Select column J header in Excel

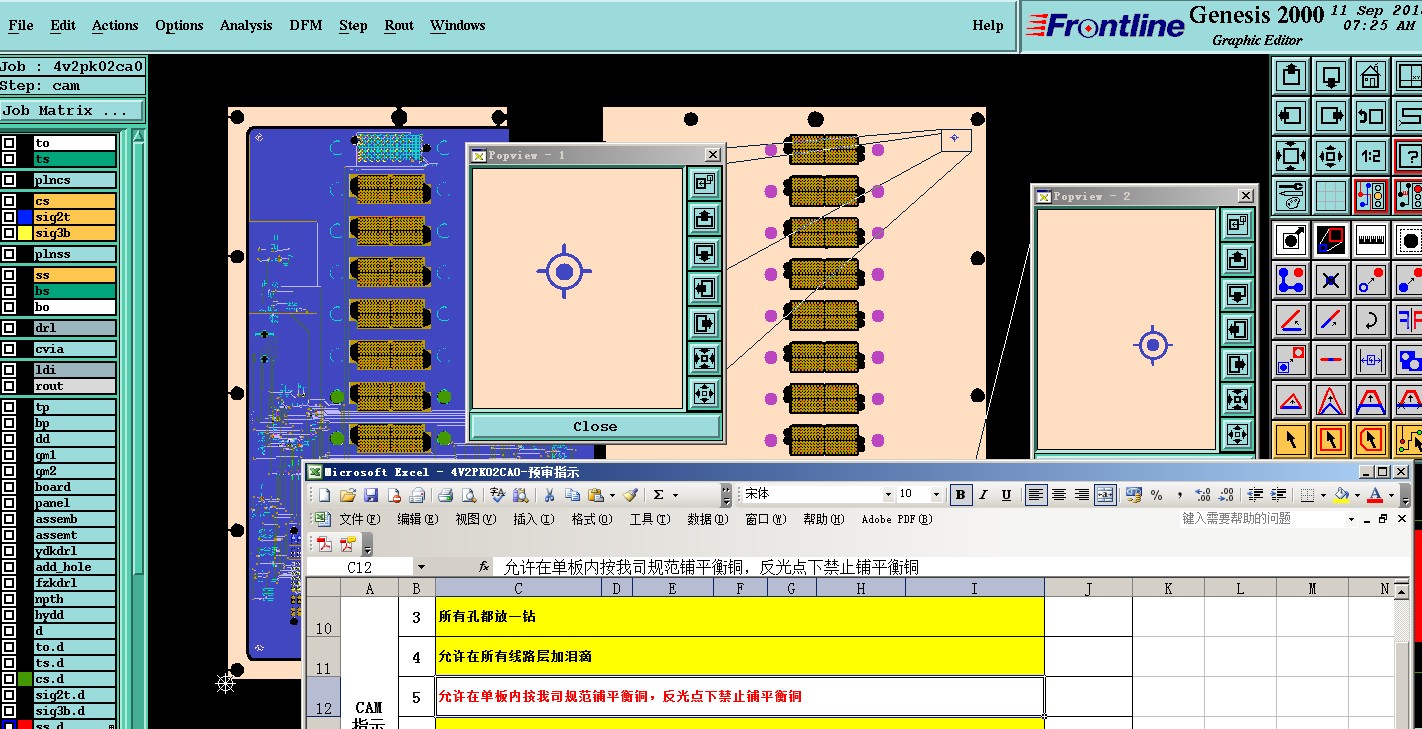[x=1088, y=589]
